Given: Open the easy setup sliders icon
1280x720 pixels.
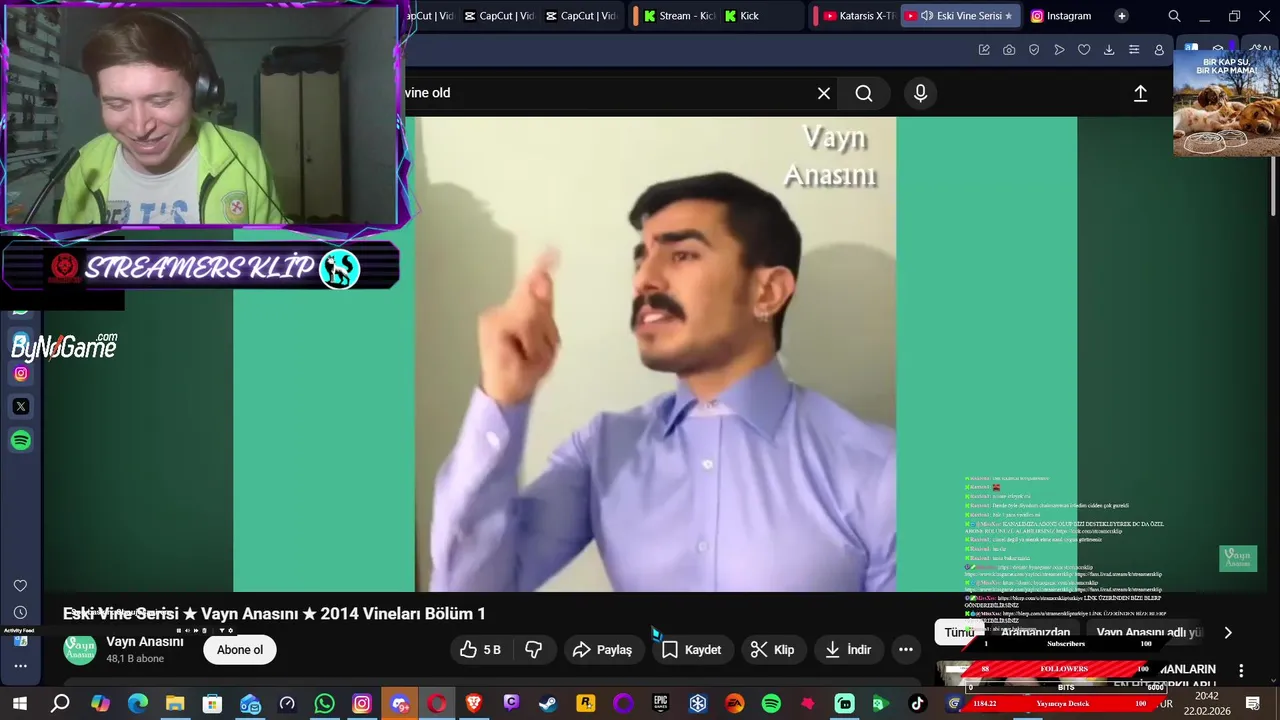Looking at the screenshot, I should pyautogui.click(x=1134, y=50).
